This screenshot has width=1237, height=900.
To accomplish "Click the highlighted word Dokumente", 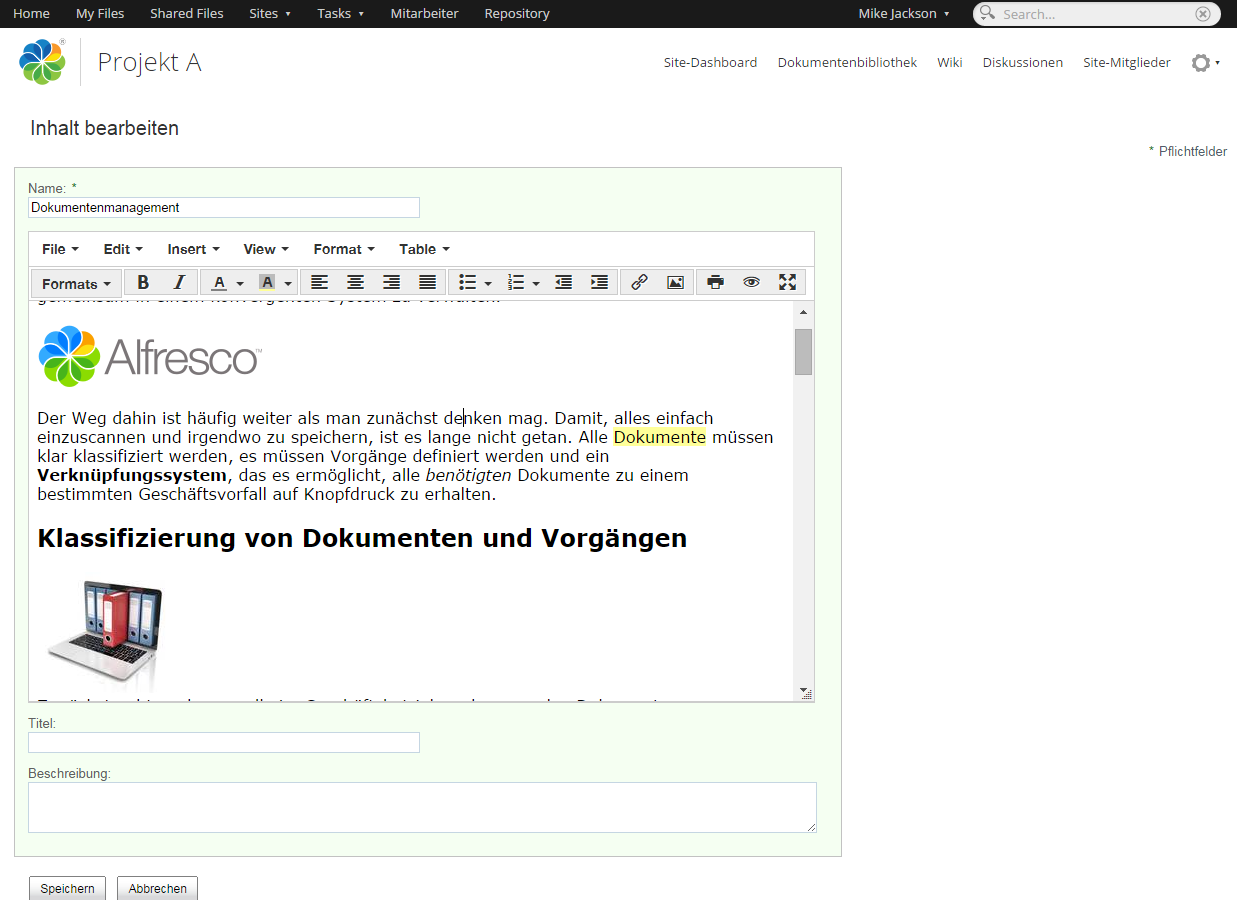I will 660,437.
